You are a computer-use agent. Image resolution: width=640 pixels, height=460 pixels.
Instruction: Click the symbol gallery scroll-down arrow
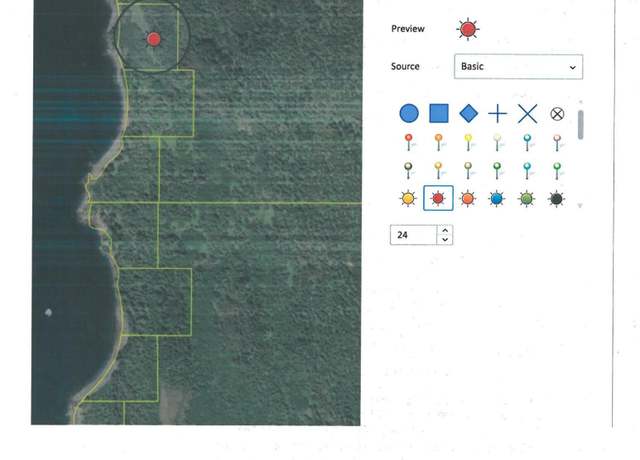(x=580, y=205)
